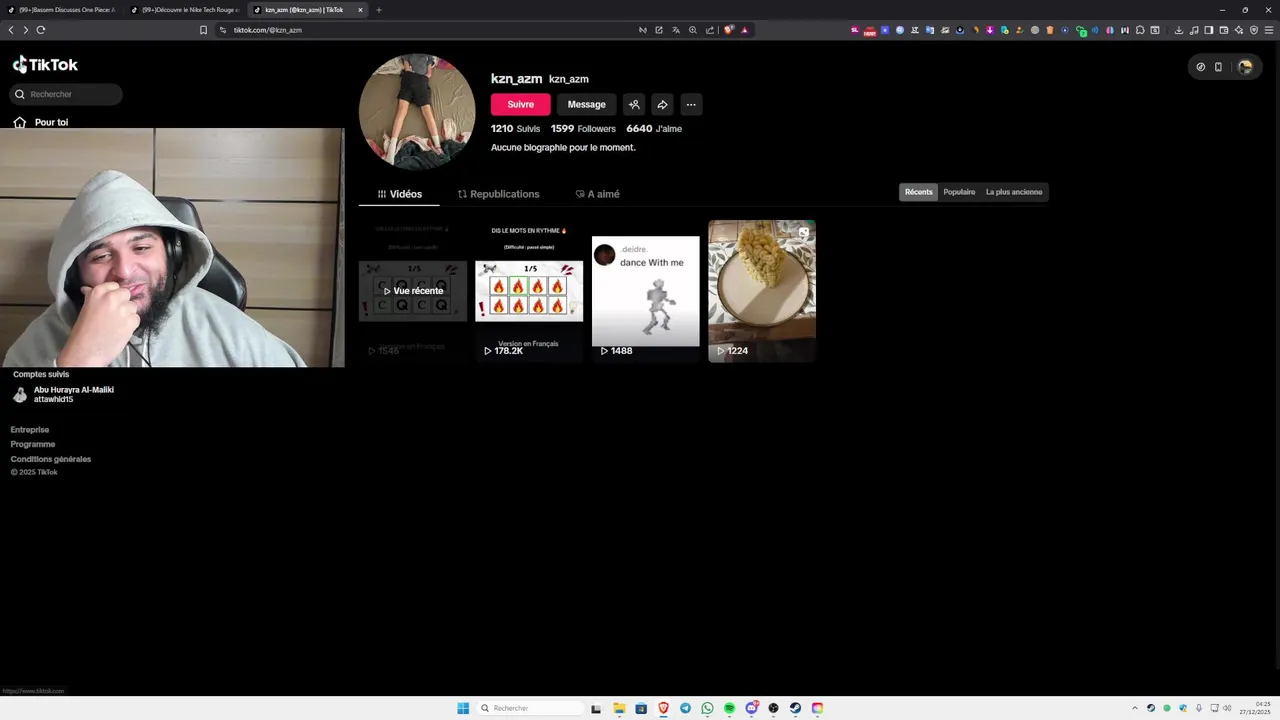Image resolution: width=1280 pixels, height=720 pixels.
Task: Click the search field in TikTok sidebar
Action: [x=66, y=94]
